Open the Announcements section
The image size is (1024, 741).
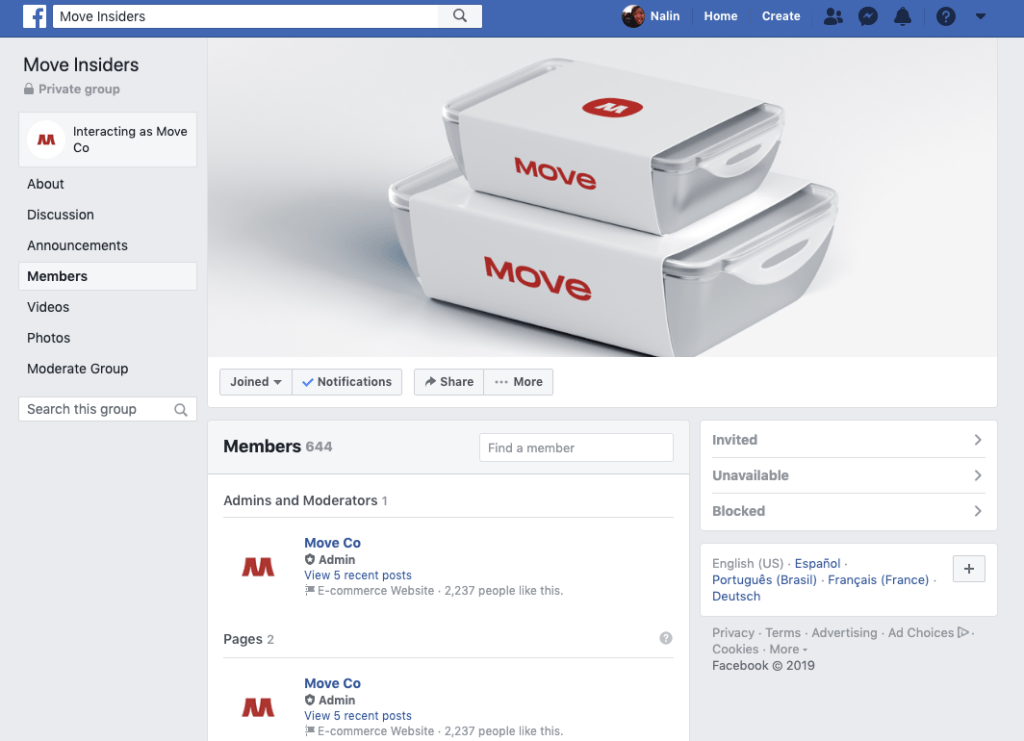coord(77,245)
